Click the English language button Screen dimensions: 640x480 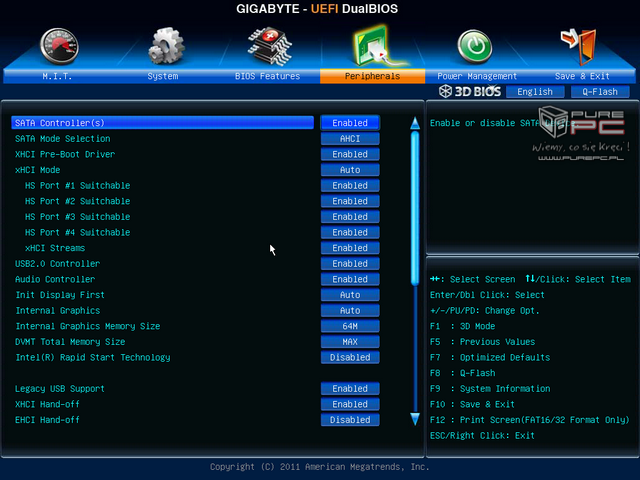535,92
